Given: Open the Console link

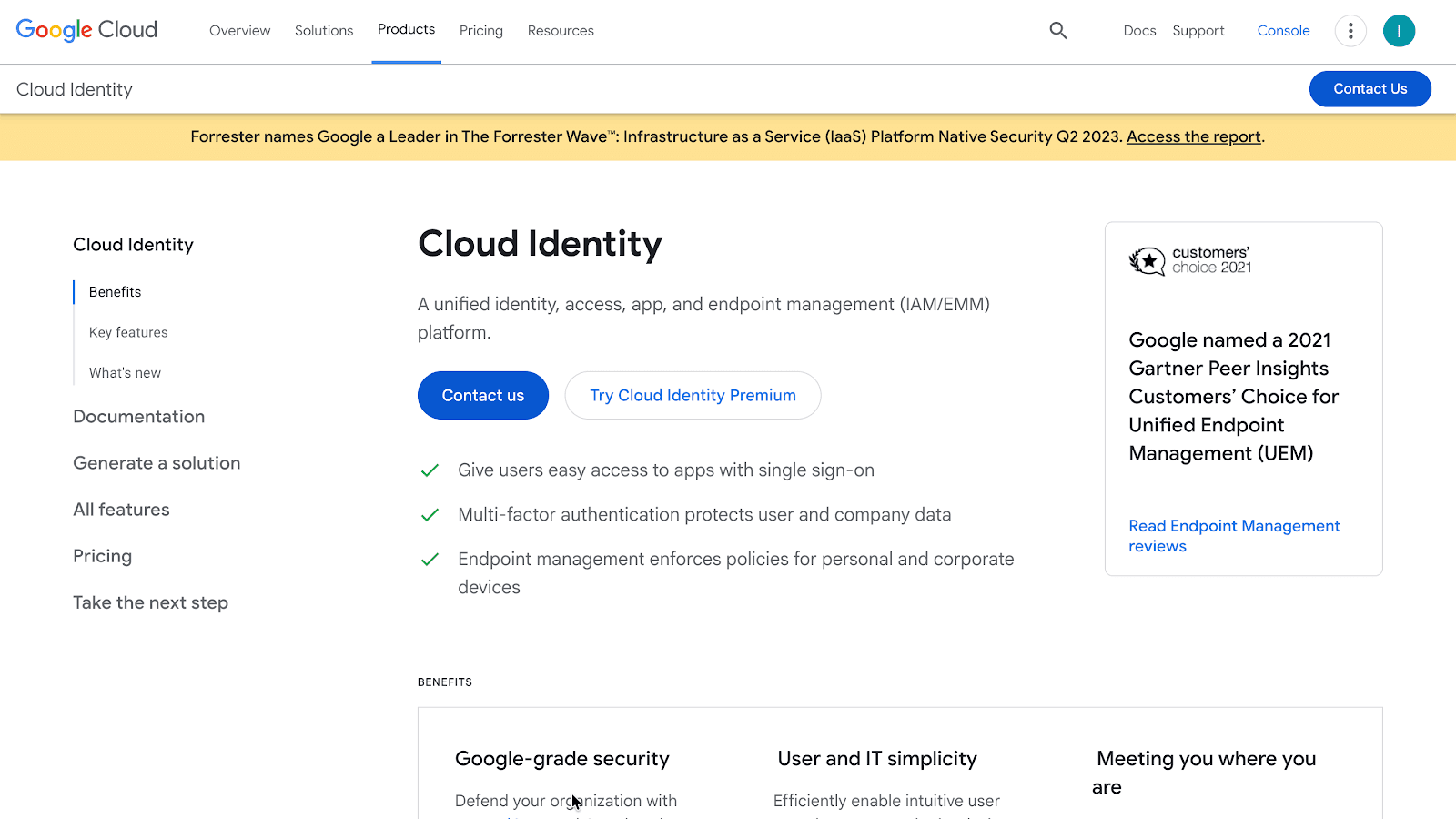Looking at the screenshot, I should (1283, 30).
